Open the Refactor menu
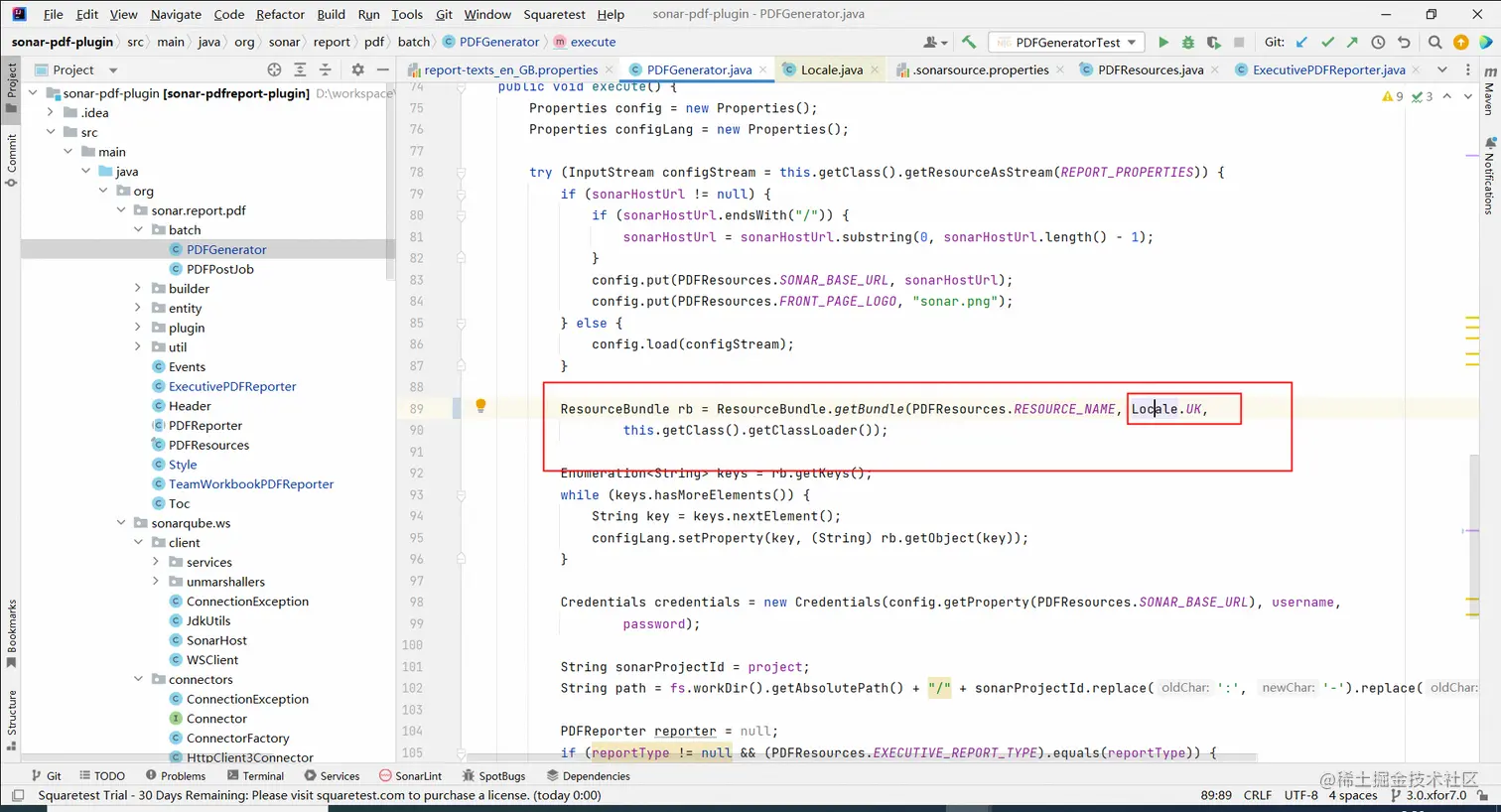This screenshot has height=812, width=1501. [280, 14]
